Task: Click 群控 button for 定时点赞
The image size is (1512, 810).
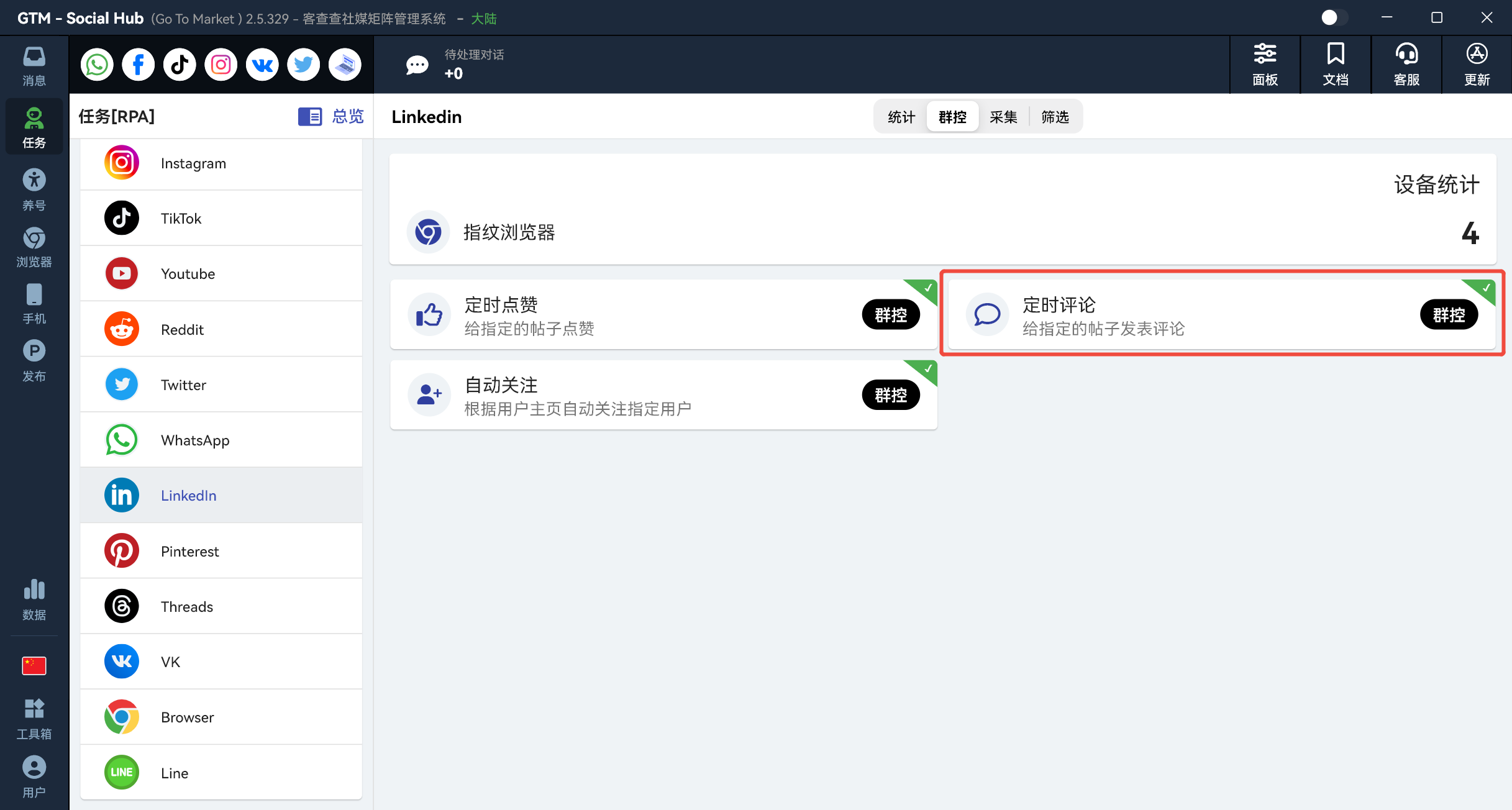Action: coord(891,315)
